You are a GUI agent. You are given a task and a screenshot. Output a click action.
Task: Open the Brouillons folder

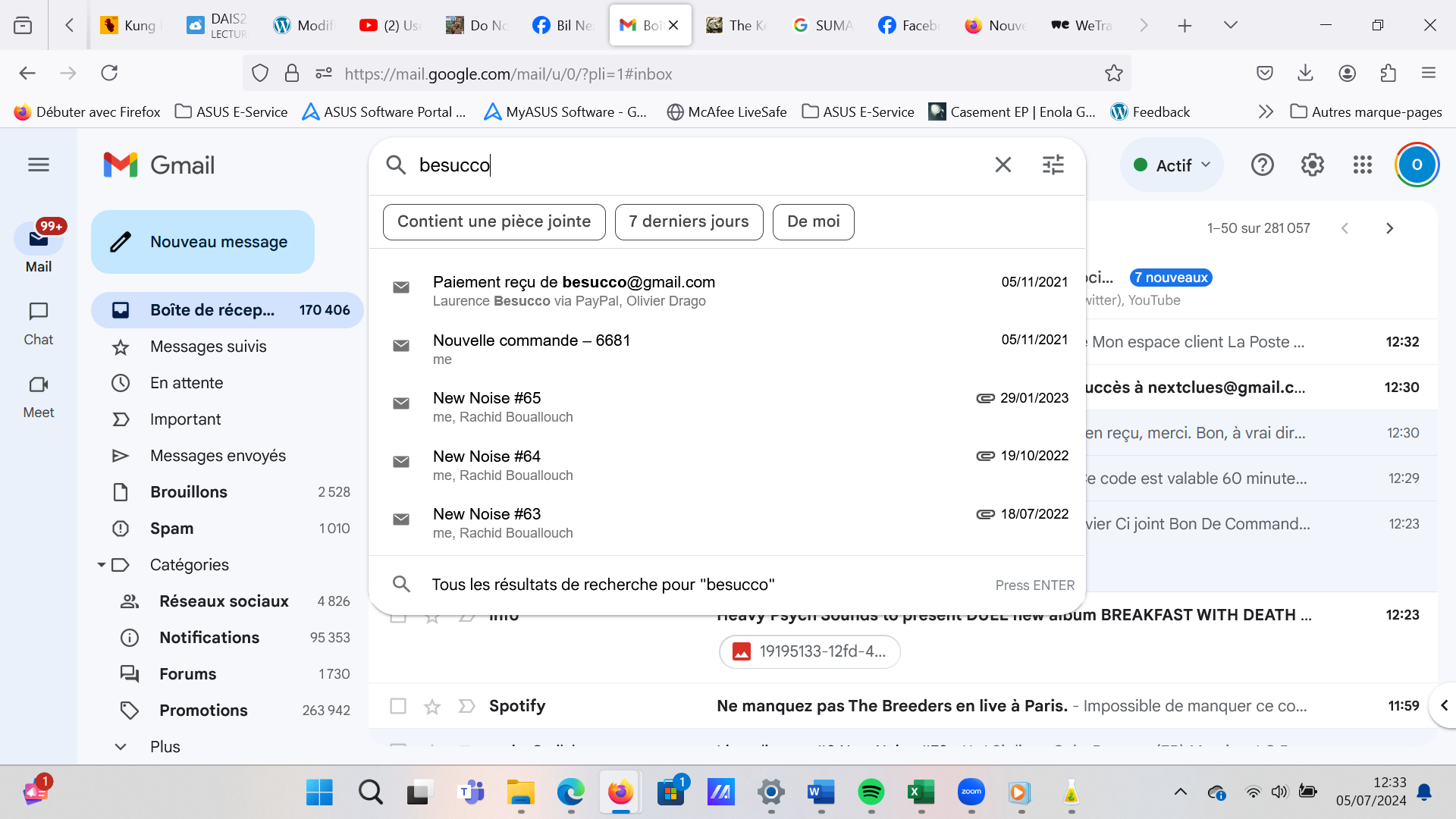click(189, 492)
